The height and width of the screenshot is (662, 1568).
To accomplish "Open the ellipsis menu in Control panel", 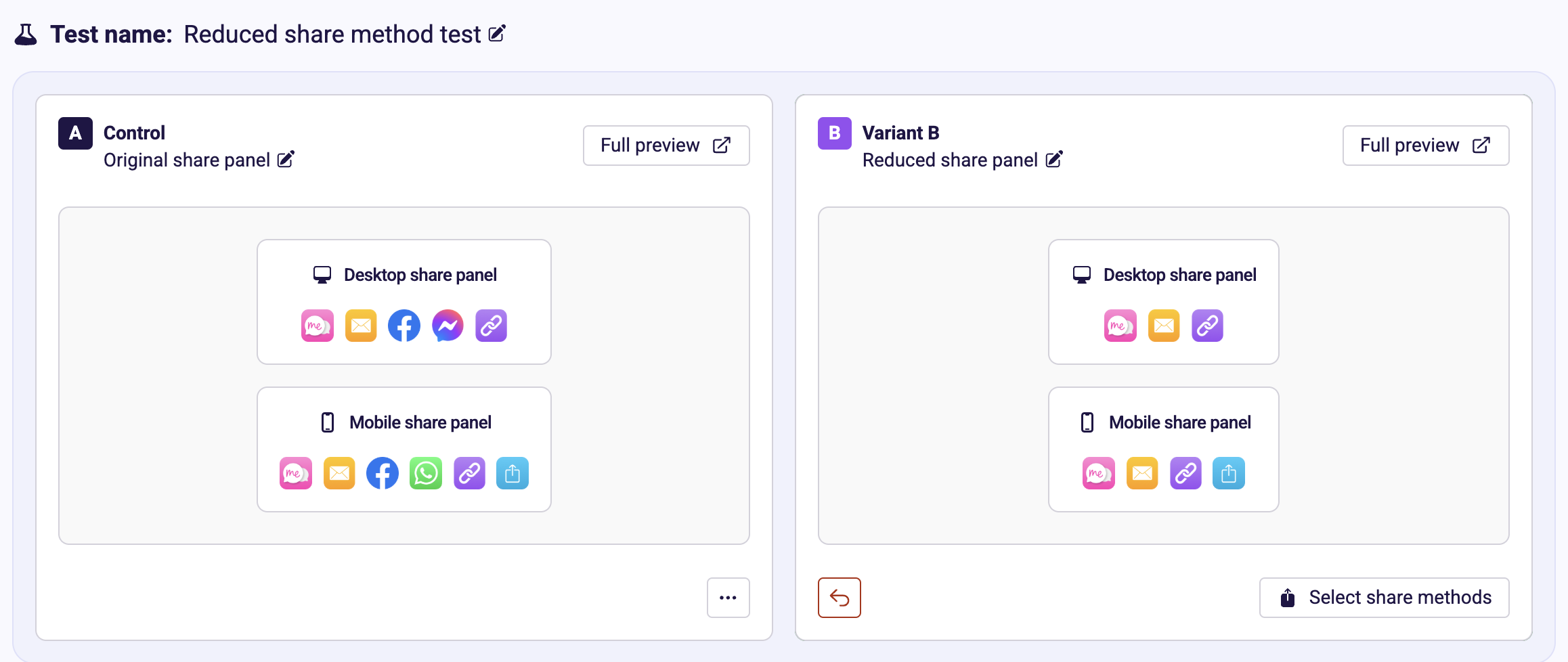I will [x=728, y=598].
